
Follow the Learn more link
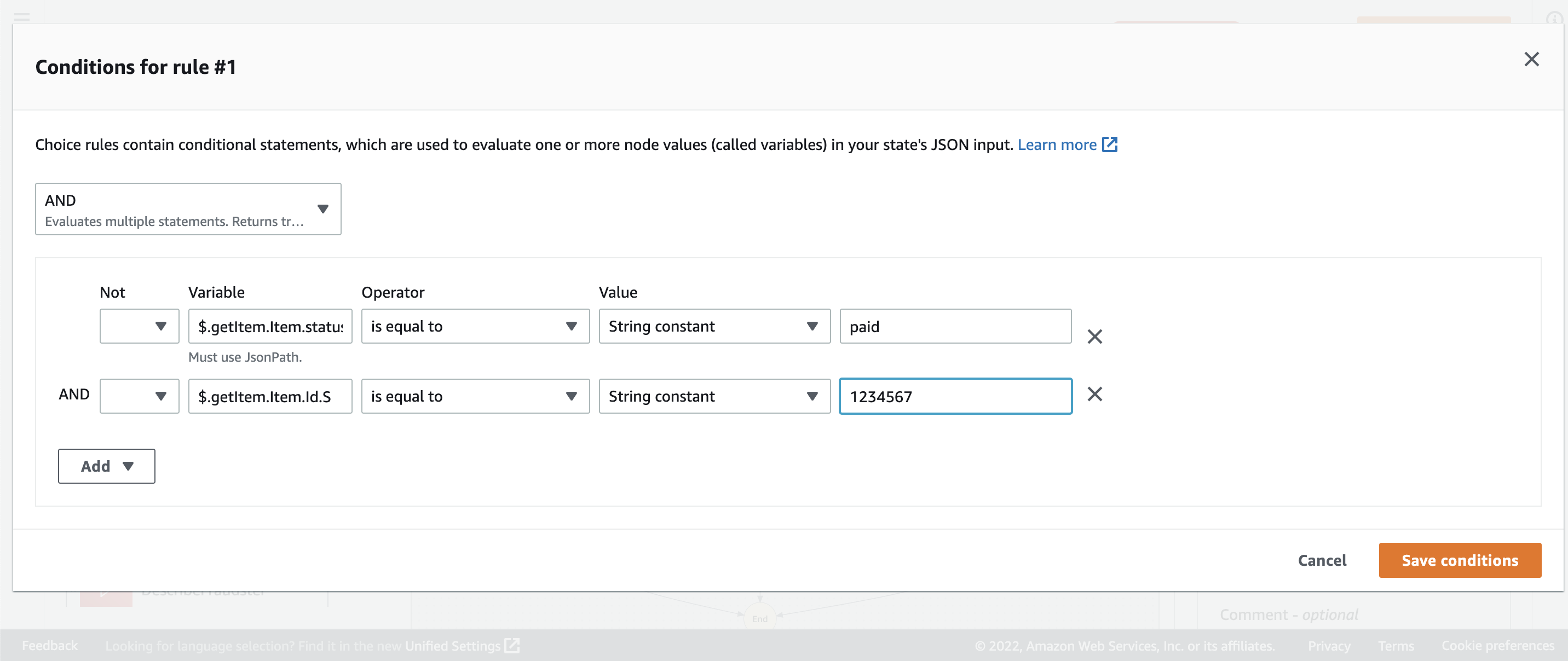1057,144
